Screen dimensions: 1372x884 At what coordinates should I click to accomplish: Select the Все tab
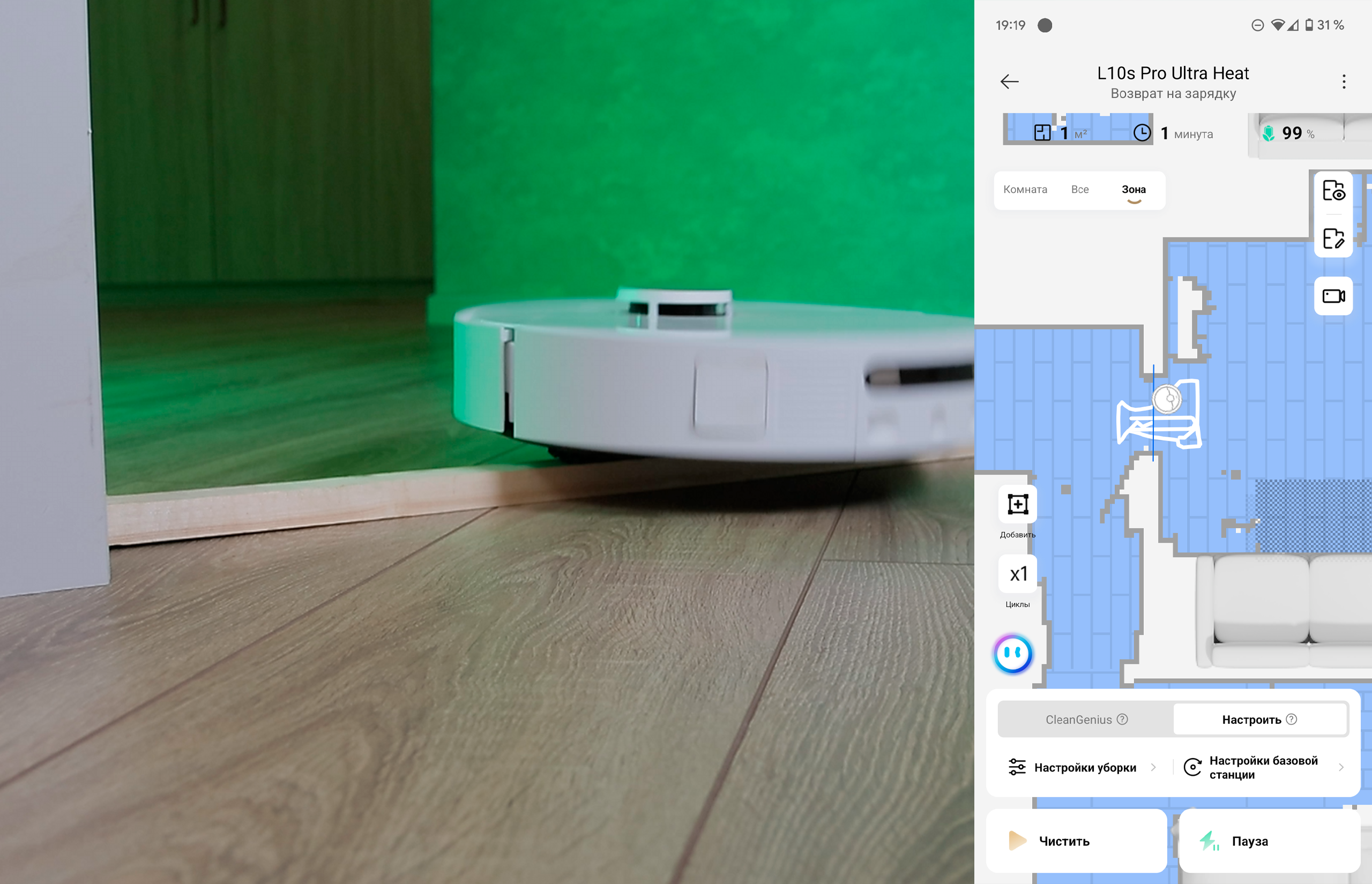point(1079,190)
